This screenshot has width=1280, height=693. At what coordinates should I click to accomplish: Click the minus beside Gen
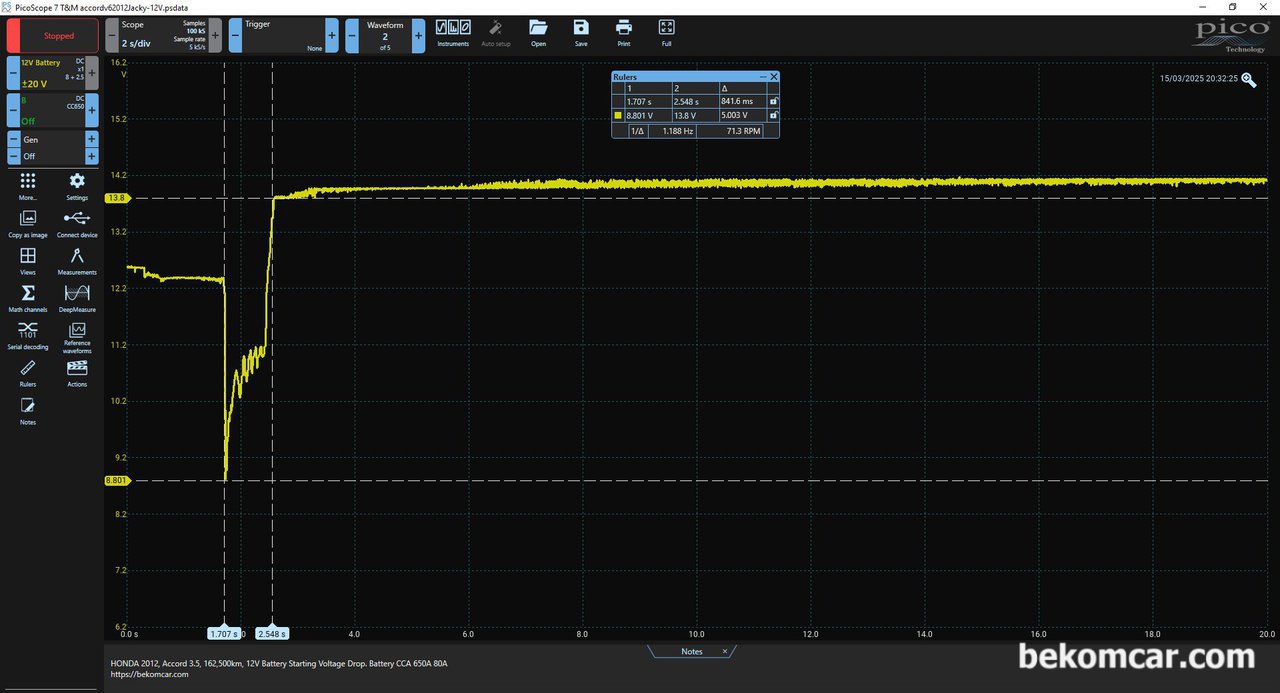[13, 140]
